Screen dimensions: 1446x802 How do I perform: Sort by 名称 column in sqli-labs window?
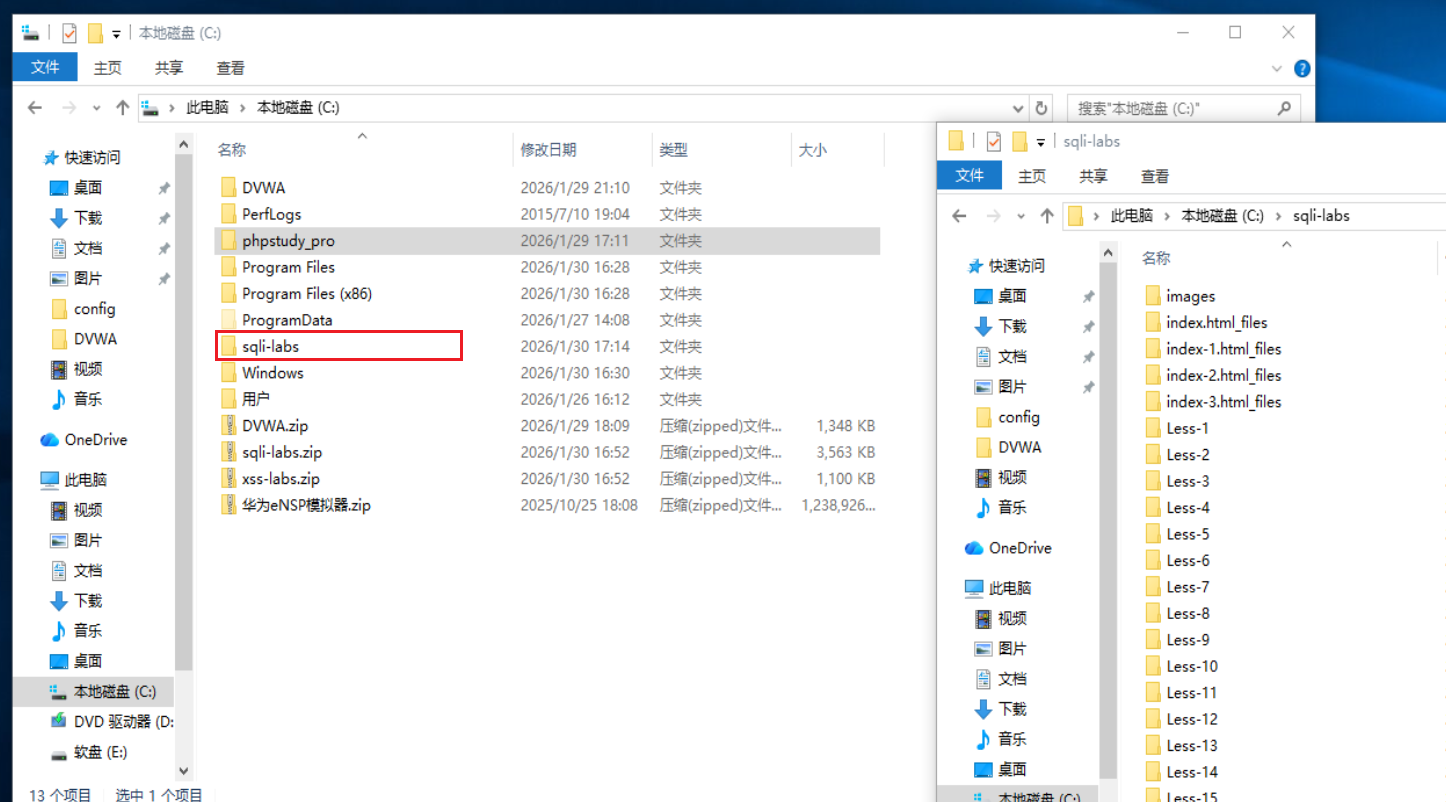pyautogui.click(x=1156, y=258)
